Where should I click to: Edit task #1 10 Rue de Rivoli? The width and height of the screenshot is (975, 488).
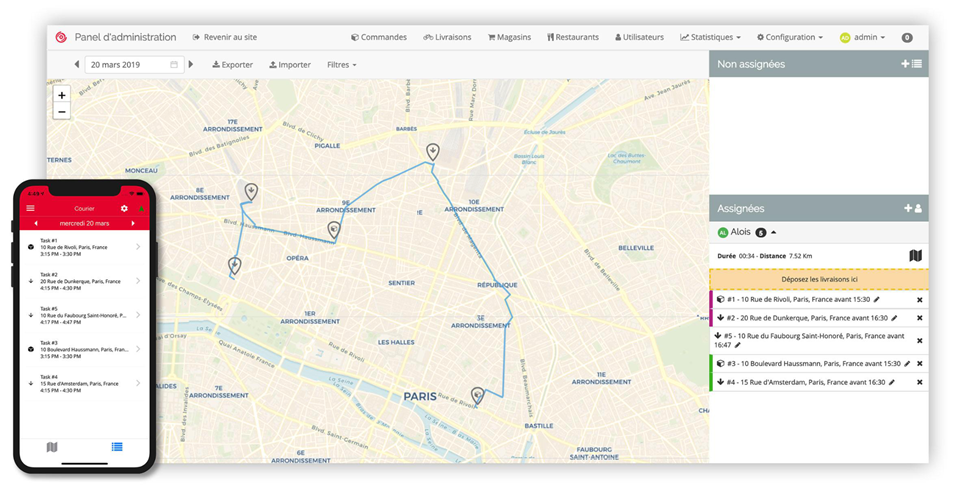[x=877, y=299]
